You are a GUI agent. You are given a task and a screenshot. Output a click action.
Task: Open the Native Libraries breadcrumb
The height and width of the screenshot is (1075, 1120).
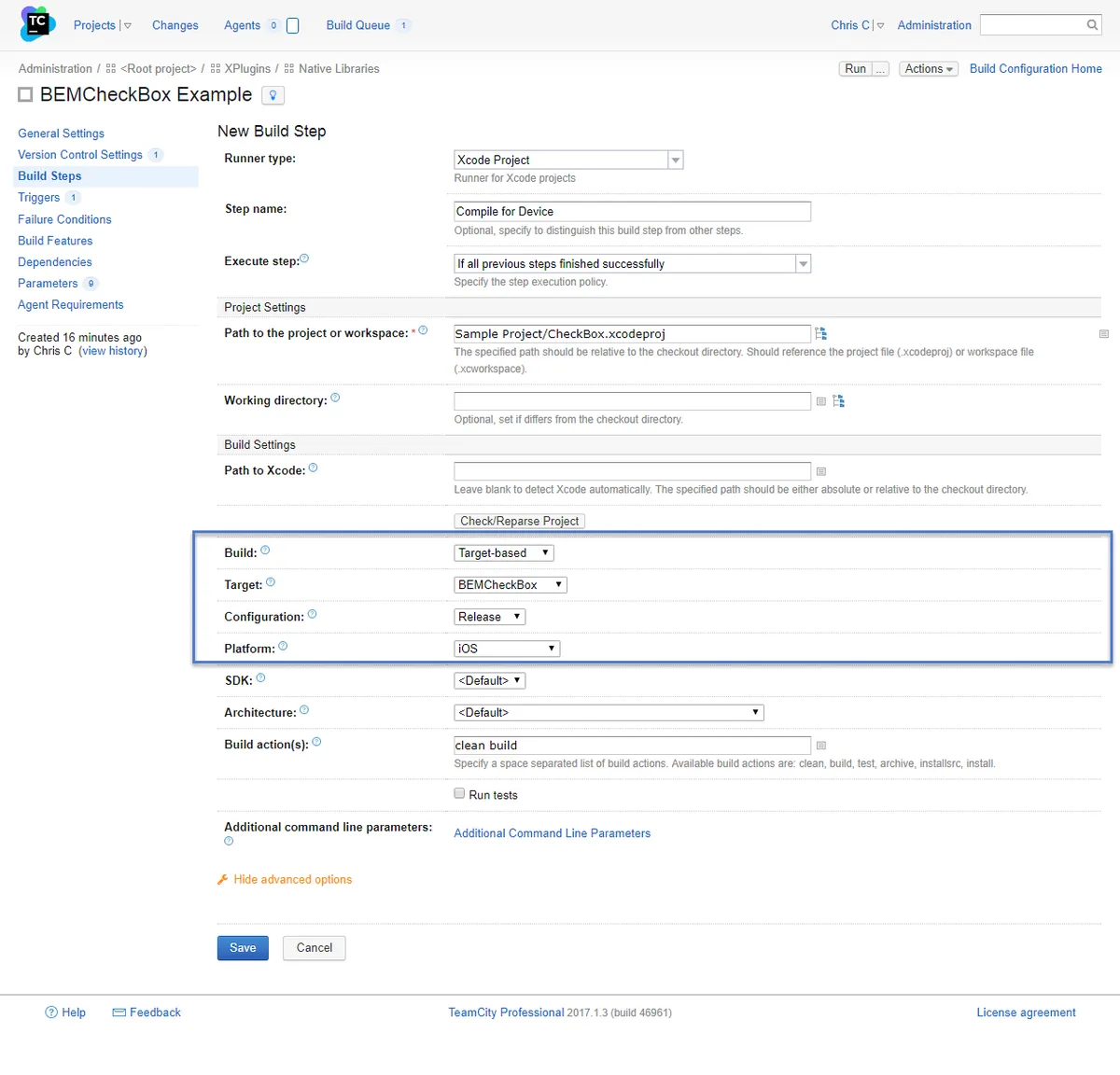339,69
